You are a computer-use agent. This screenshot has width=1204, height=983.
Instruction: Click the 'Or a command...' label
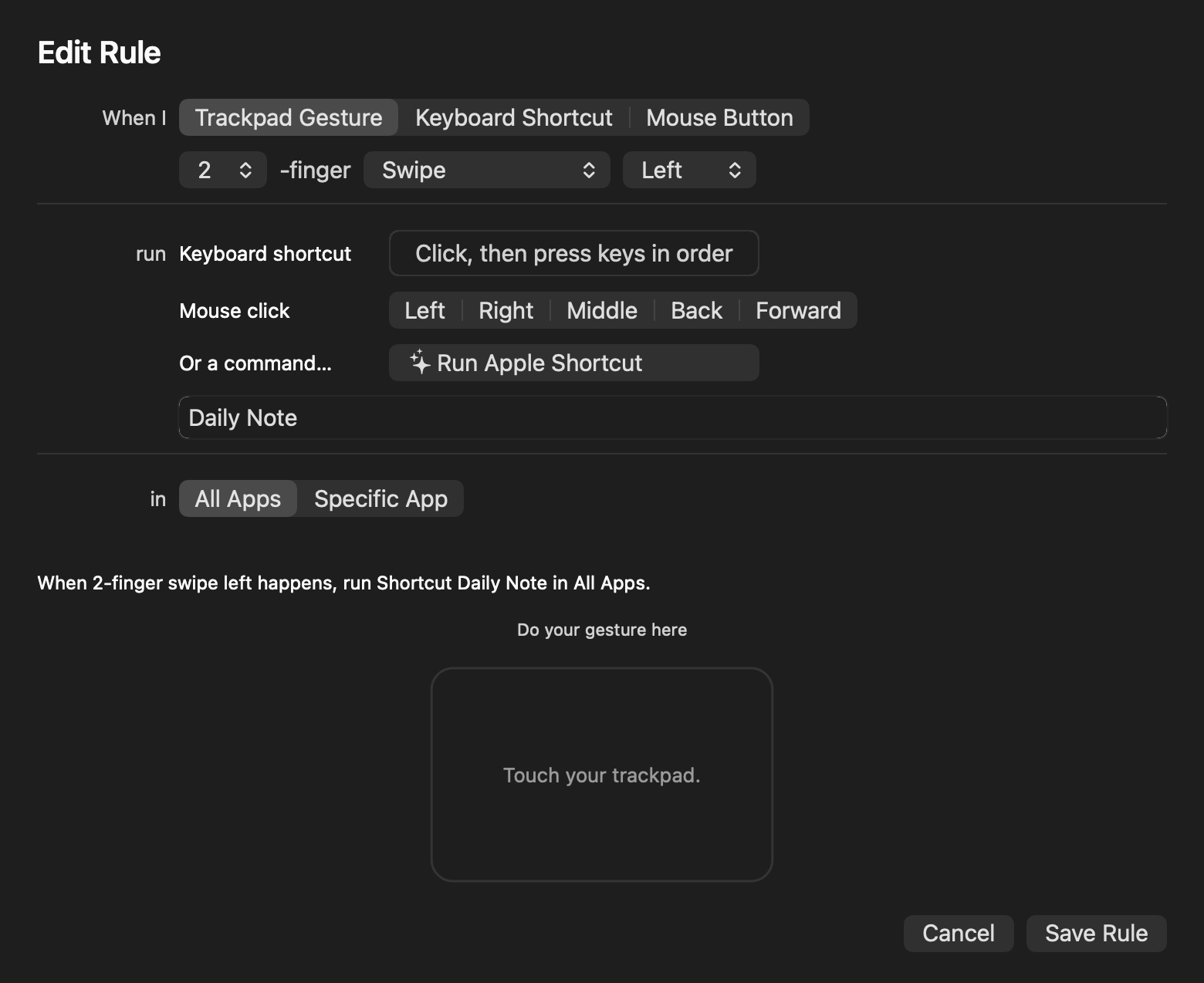click(x=255, y=363)
